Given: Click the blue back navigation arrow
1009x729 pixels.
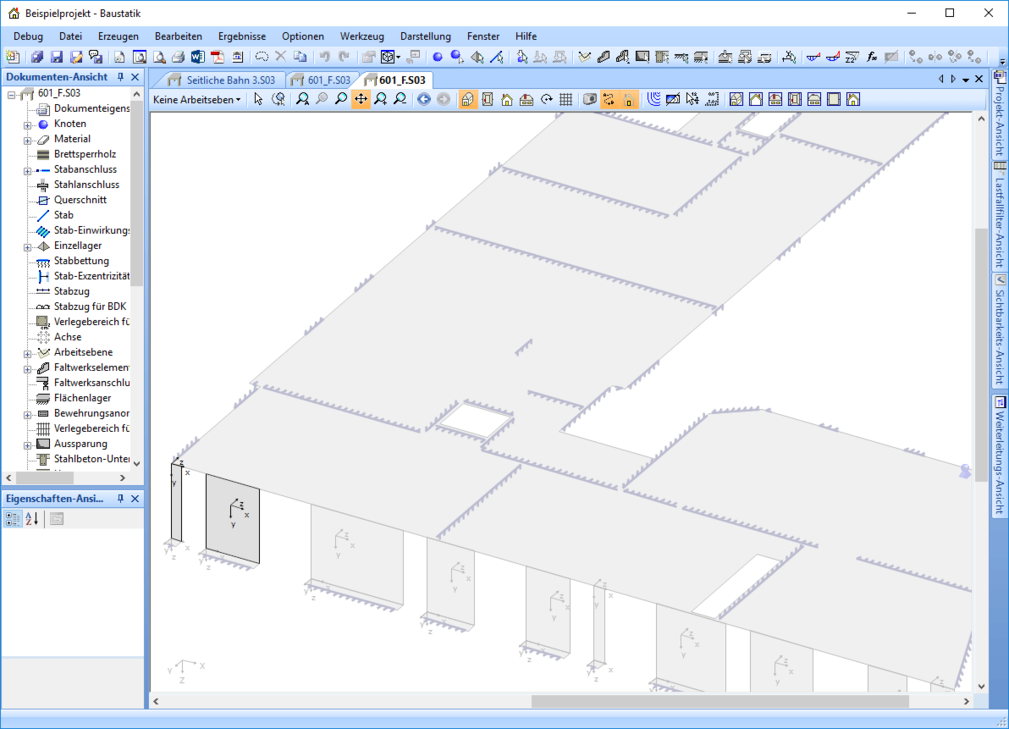Looking at the screenshot, I should tap(424, 99).
